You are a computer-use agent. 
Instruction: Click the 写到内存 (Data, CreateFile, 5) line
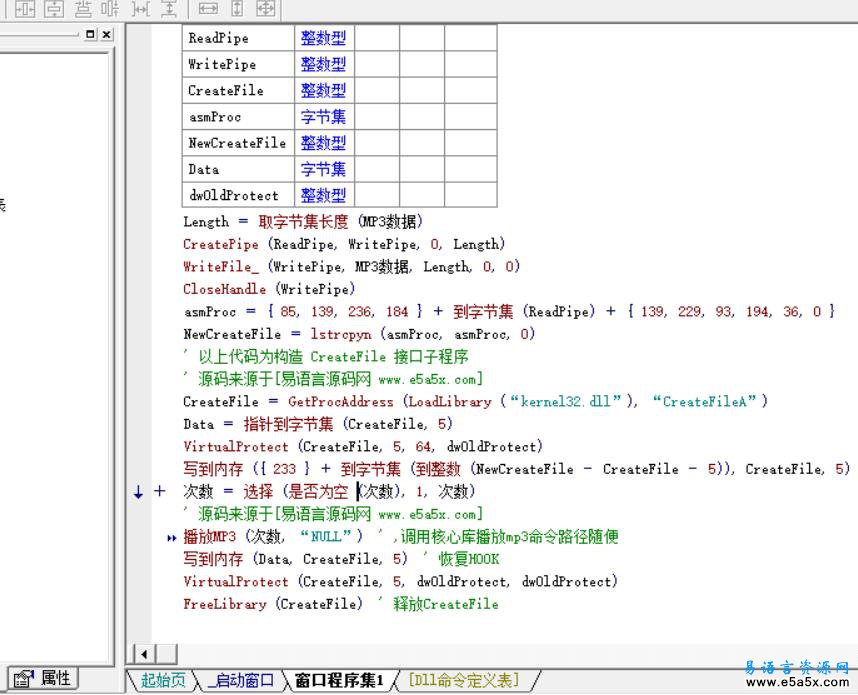tap(295, 559)
